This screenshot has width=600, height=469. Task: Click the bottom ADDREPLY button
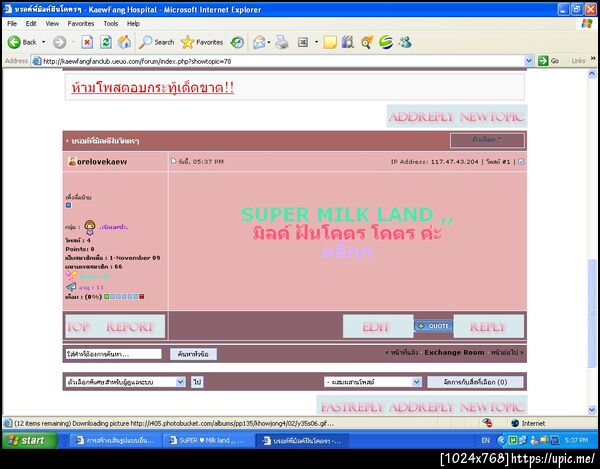421,407
